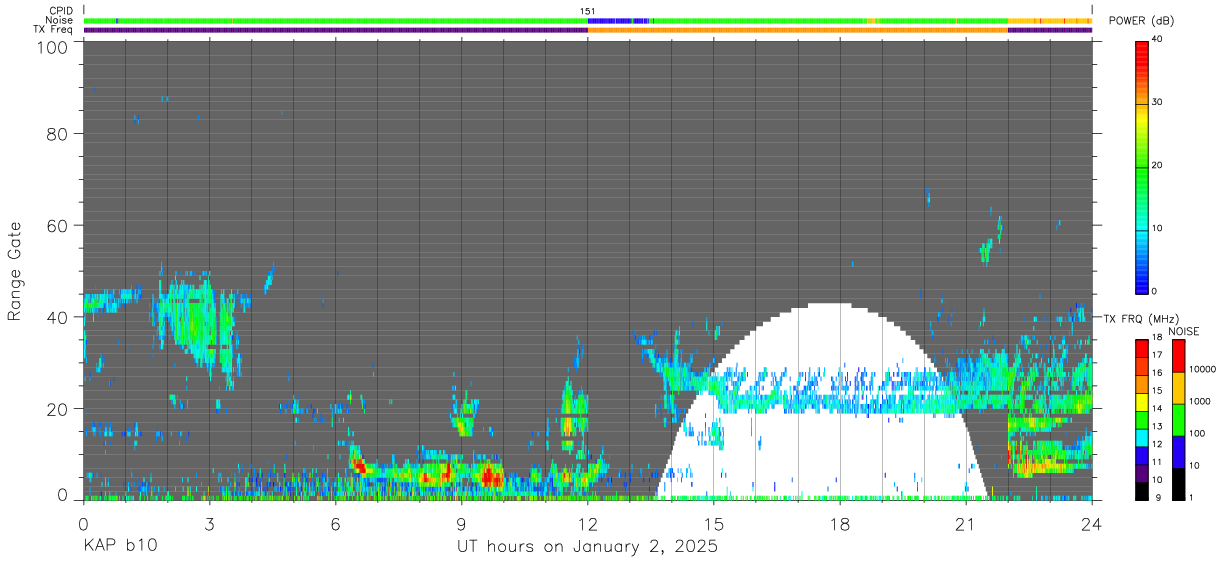The width and height of the screenshot is (1228, 567).
Task: Click the 'TX FRQ (MHz)' legend title
Action: coord(1141,318)
